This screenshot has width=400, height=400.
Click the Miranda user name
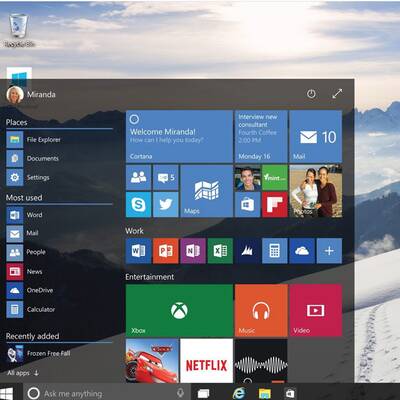pyautogui.click(x=41, y=94)
